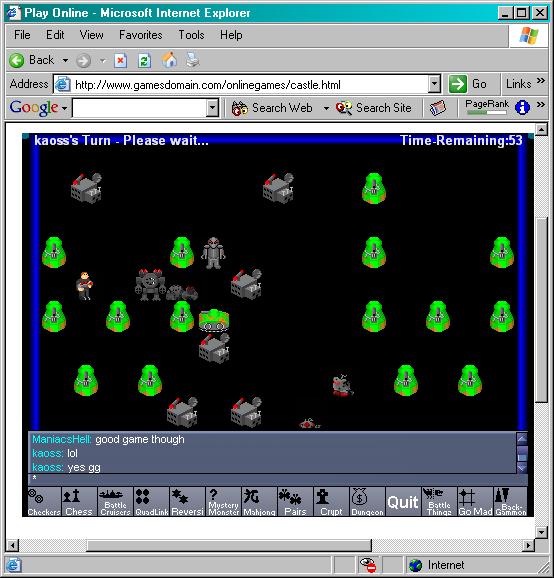This screenshot has width=554, height=578.
Task: Click the Print toolbar icon
Action: click(x=192, y=60)
